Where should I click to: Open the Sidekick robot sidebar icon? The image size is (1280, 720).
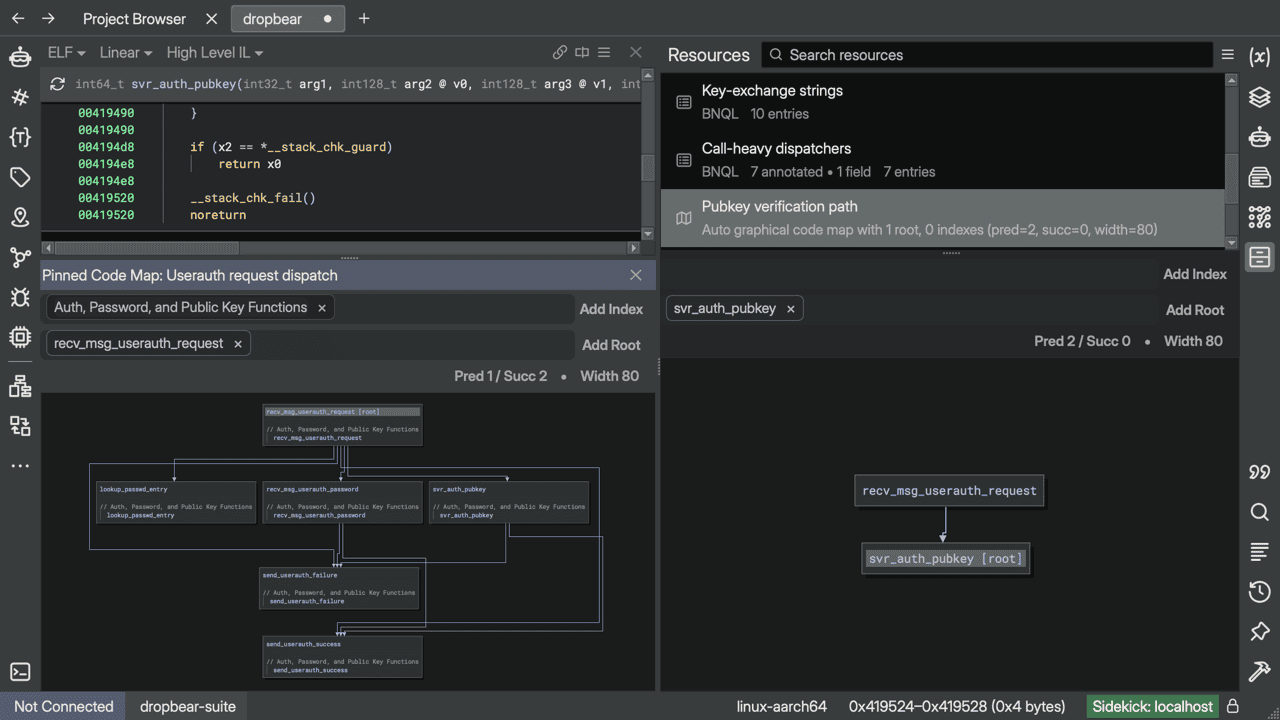pos(20,57)
